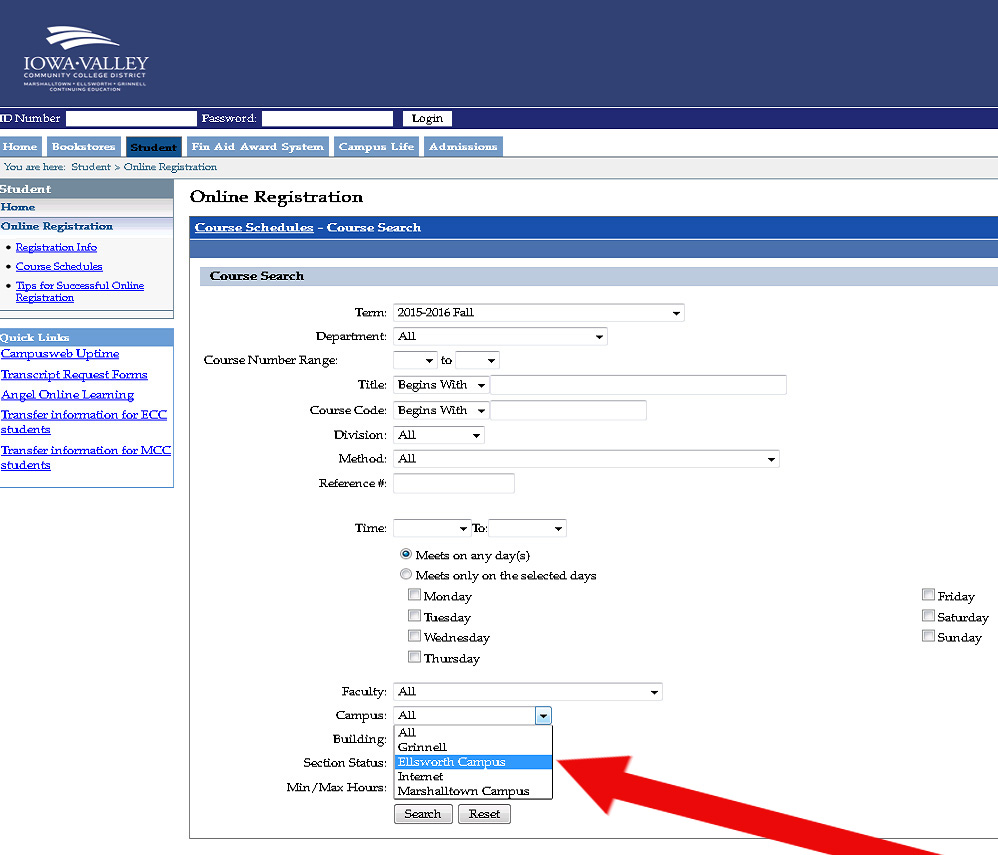The image size is (998, 855).
Task: Open the Faculty dropdown list
Action: point(528,692)
